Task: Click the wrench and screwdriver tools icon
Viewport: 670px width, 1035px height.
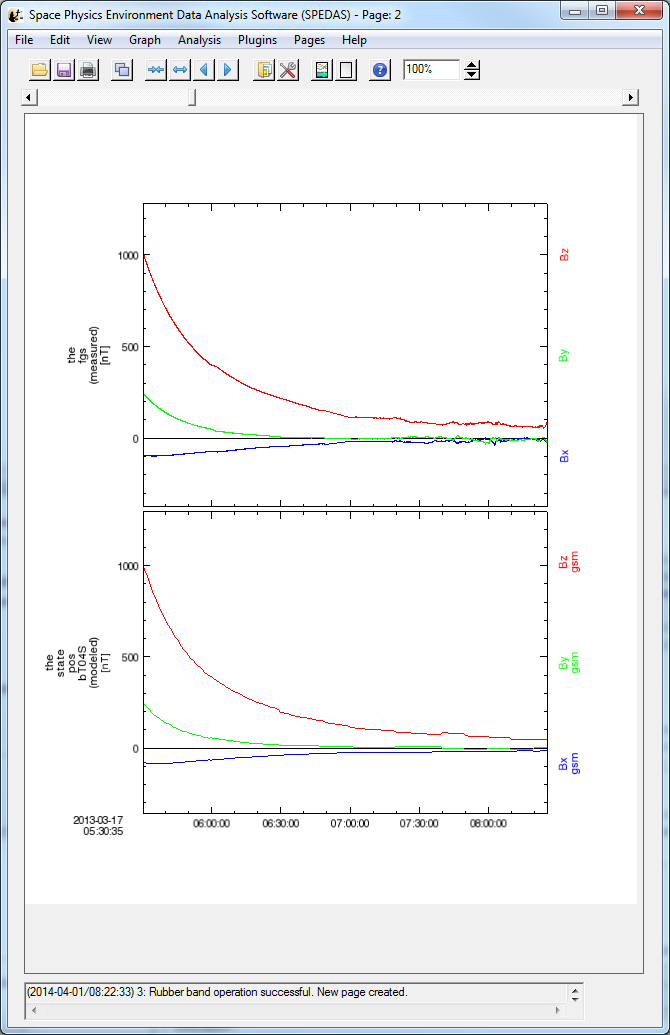Action: [x=288, y=70]
